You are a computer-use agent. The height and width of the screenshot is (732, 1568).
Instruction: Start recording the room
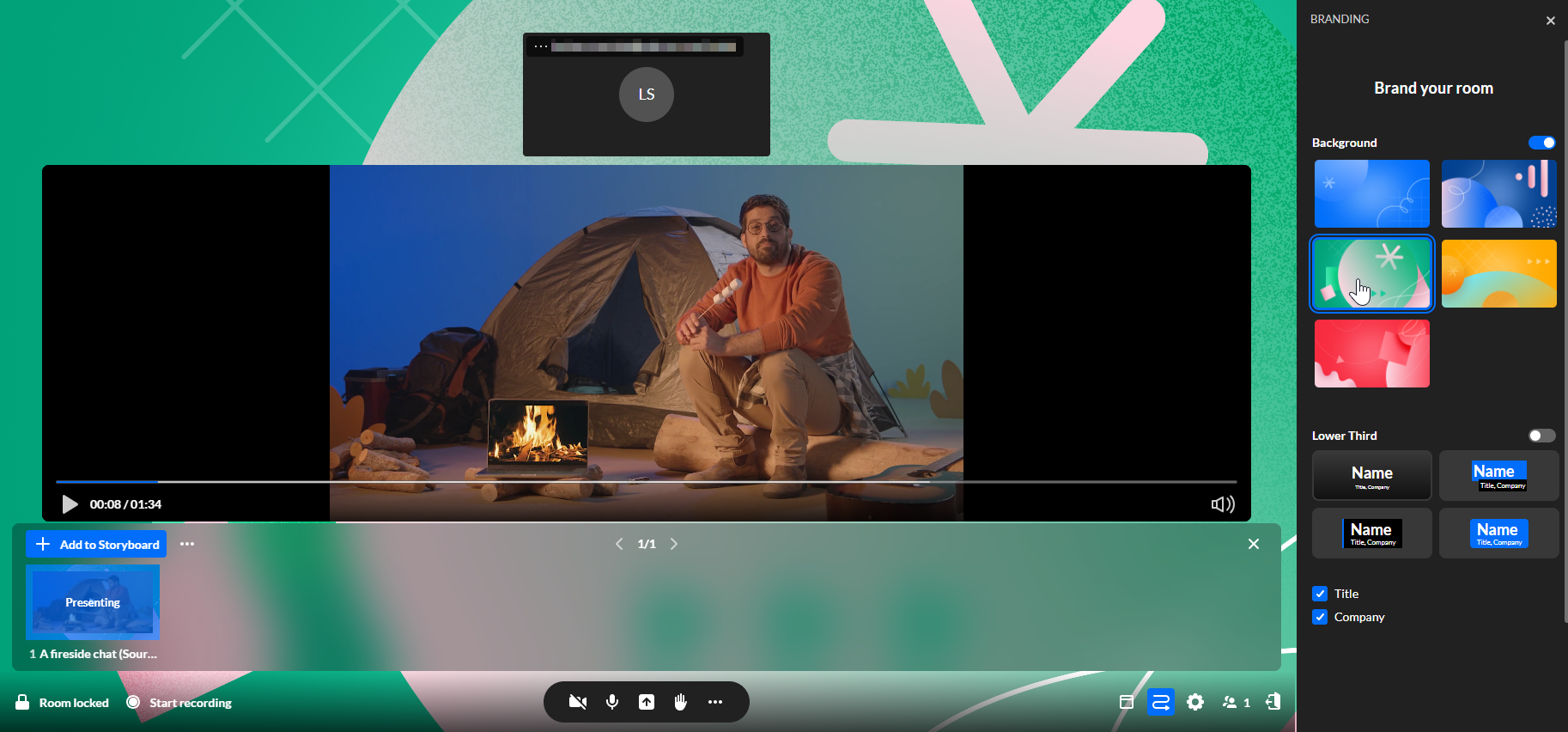point(179,703)
